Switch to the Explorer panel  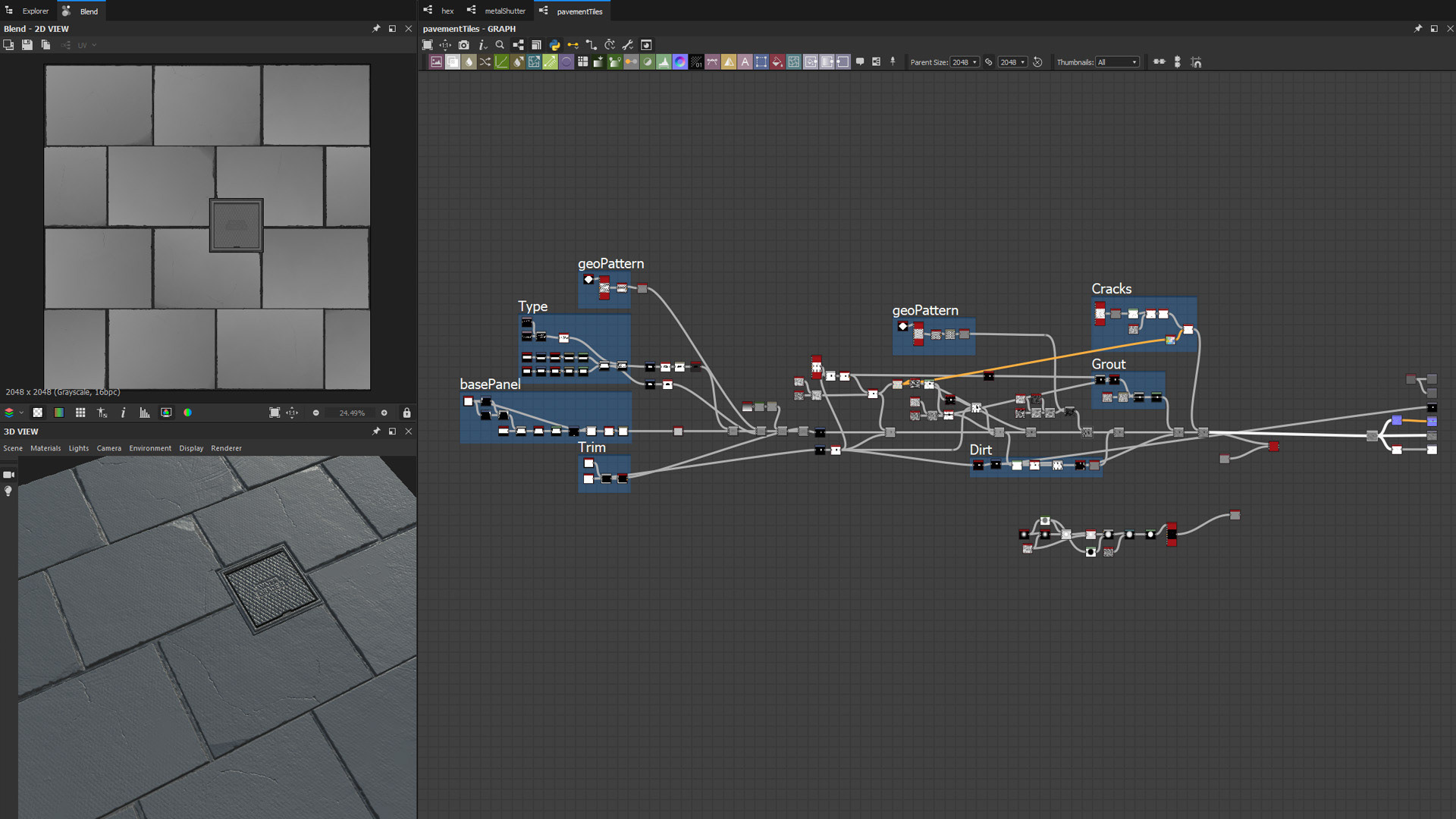pos(35,11)
